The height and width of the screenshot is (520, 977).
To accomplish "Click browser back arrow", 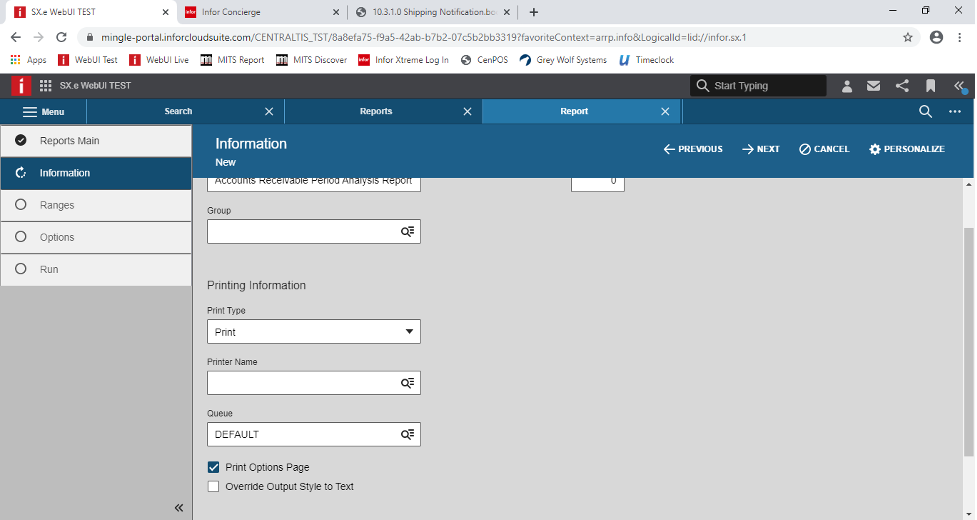I will pyautogui.click(x=16, y=37).
